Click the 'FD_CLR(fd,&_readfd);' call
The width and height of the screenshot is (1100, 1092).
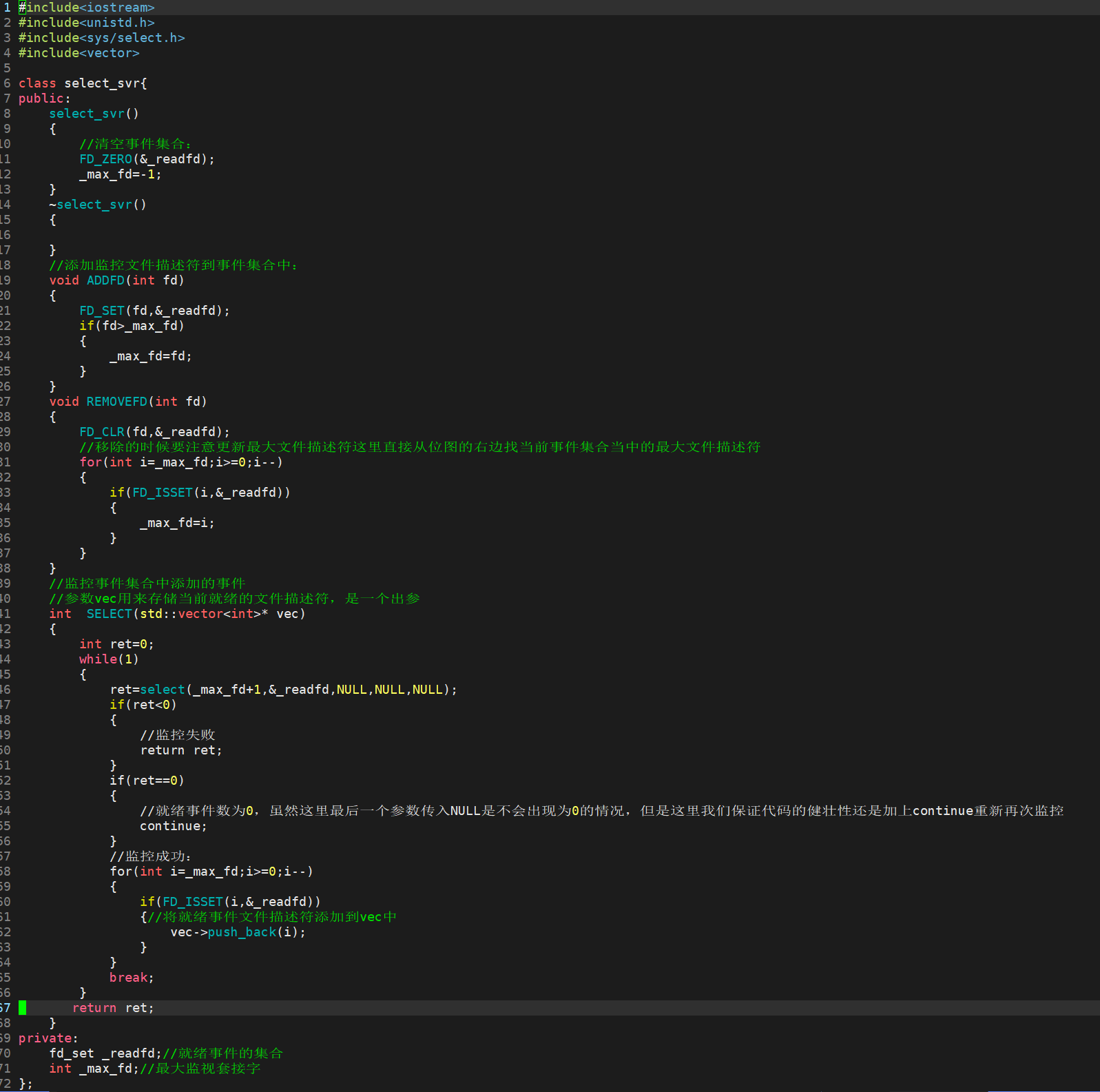tap(154, 432)
